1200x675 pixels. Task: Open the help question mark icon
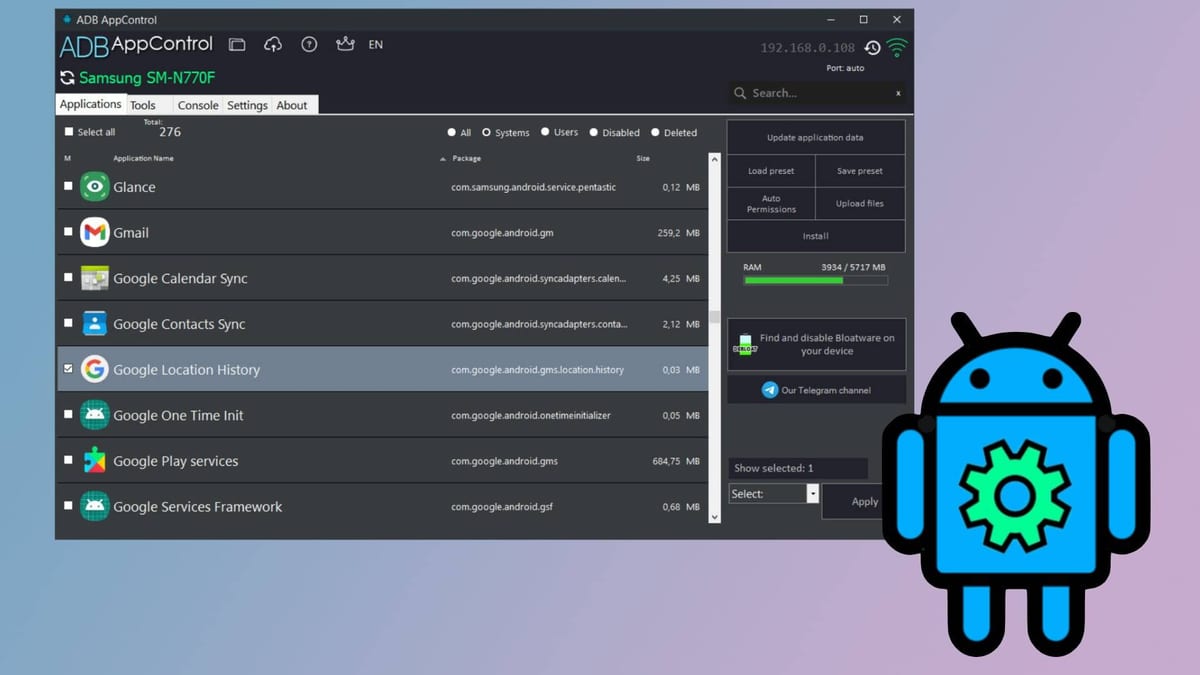tap(309, 44)
